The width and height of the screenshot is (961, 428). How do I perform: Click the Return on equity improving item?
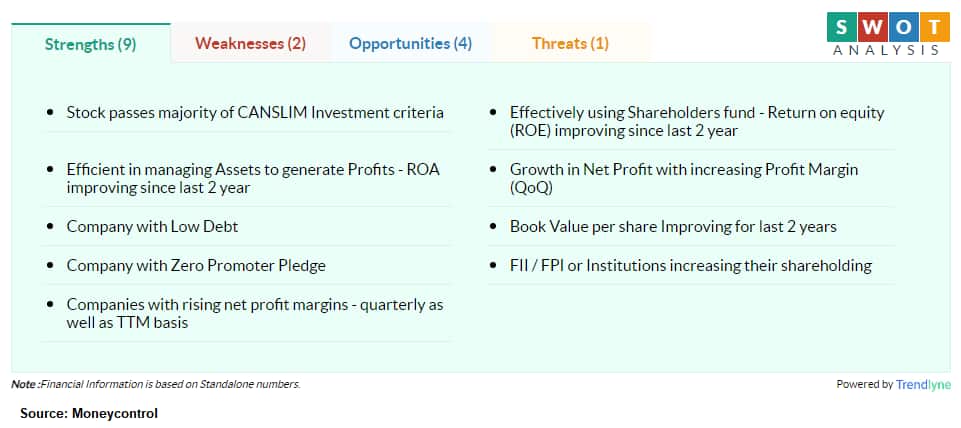(691, 121)
